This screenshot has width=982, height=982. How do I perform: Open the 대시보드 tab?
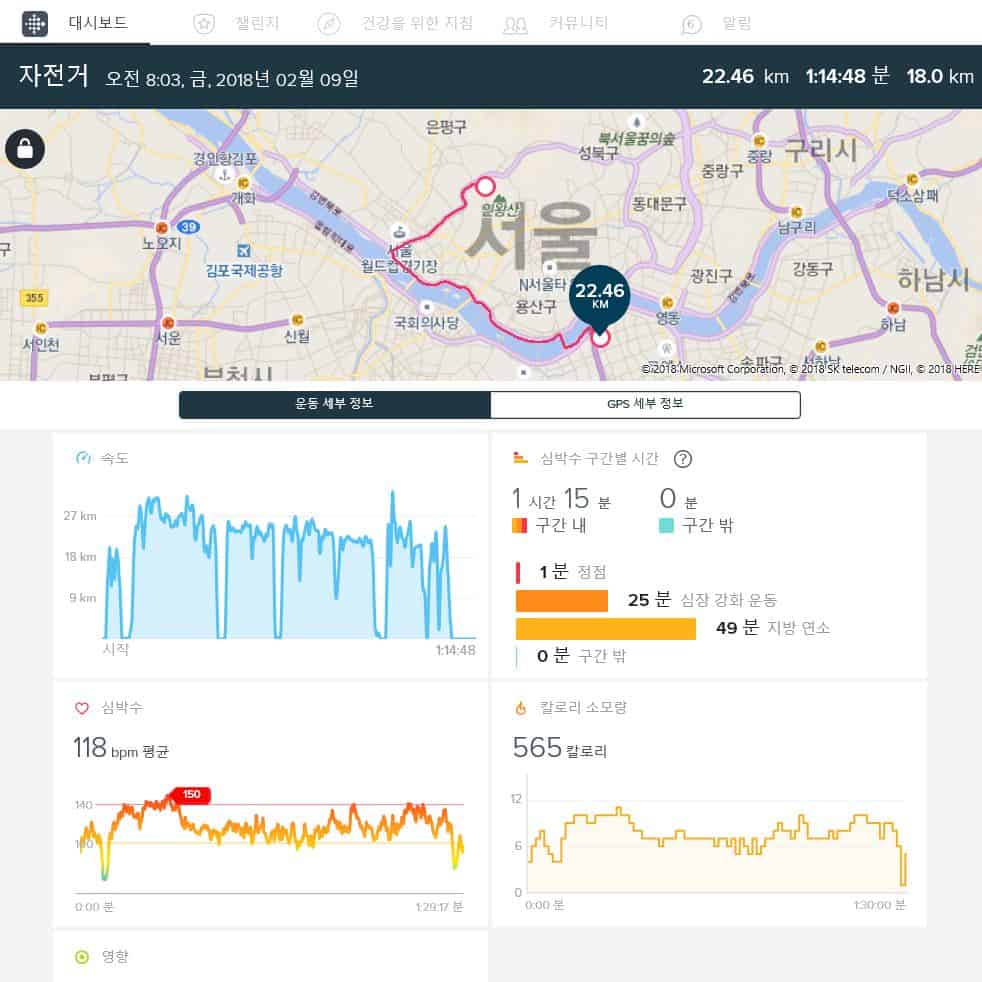coord(98,23)
